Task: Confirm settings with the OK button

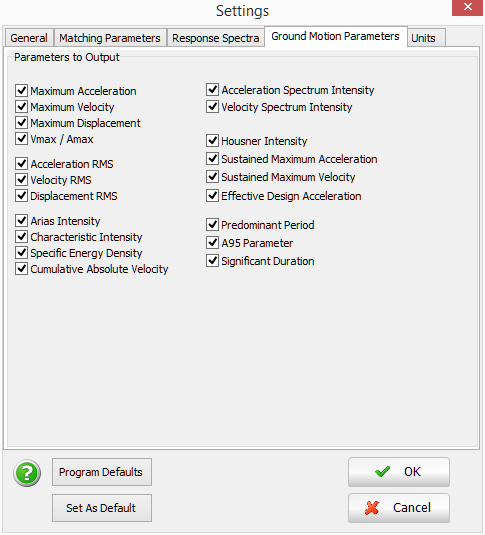Action: click(x=399, y=472)
